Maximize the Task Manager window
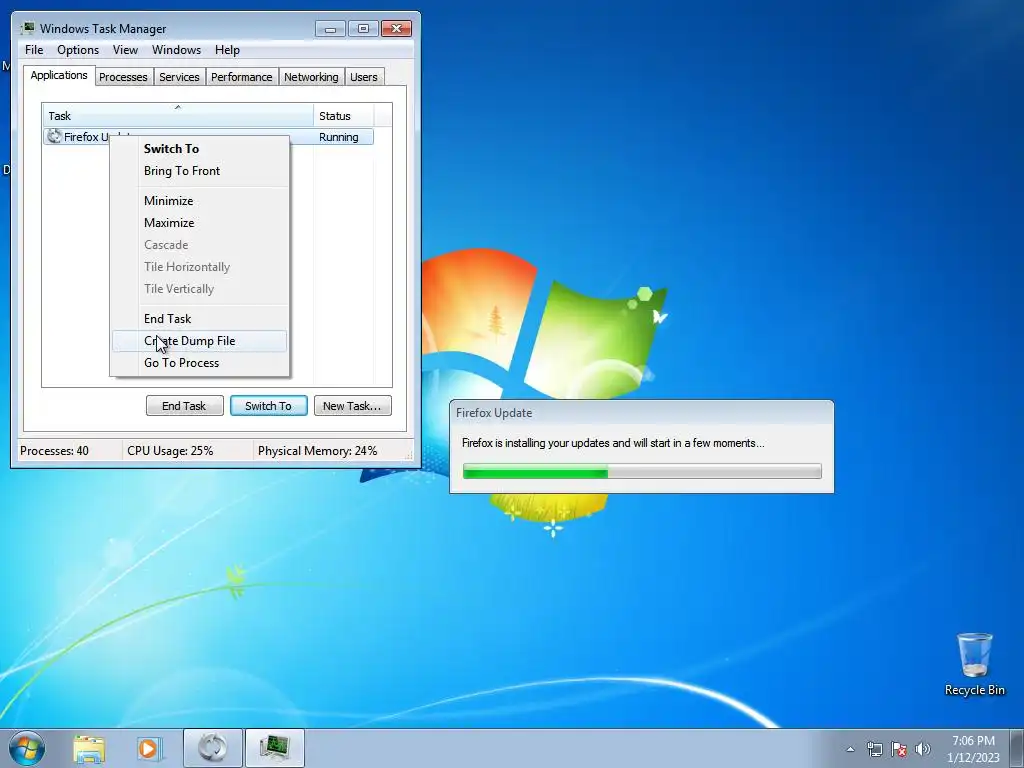Viewport: 1024px width, 768px height. coord(363,29)
